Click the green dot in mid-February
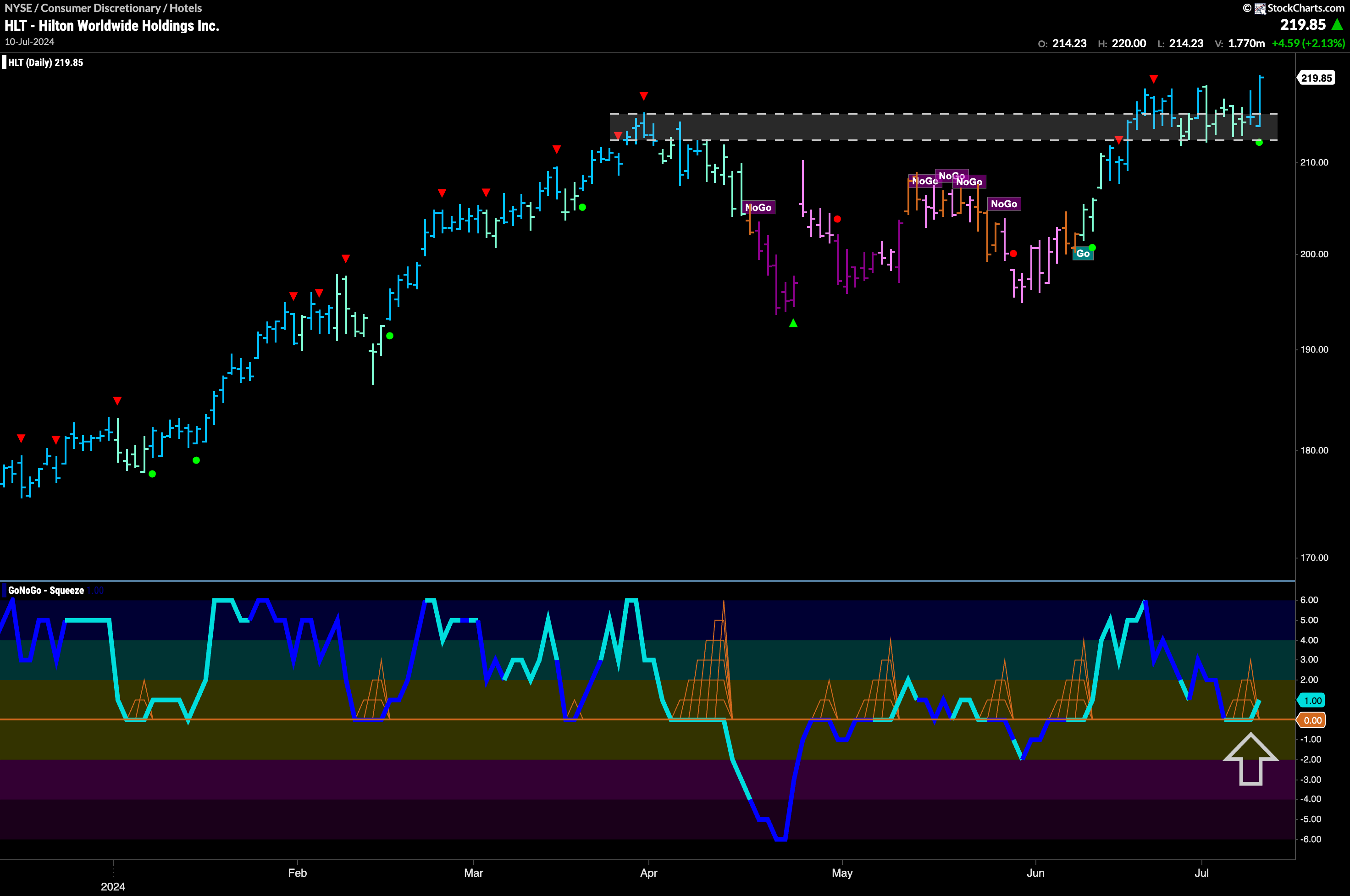This screenshot has height=896, width=1350. click(x=390, y=336)
